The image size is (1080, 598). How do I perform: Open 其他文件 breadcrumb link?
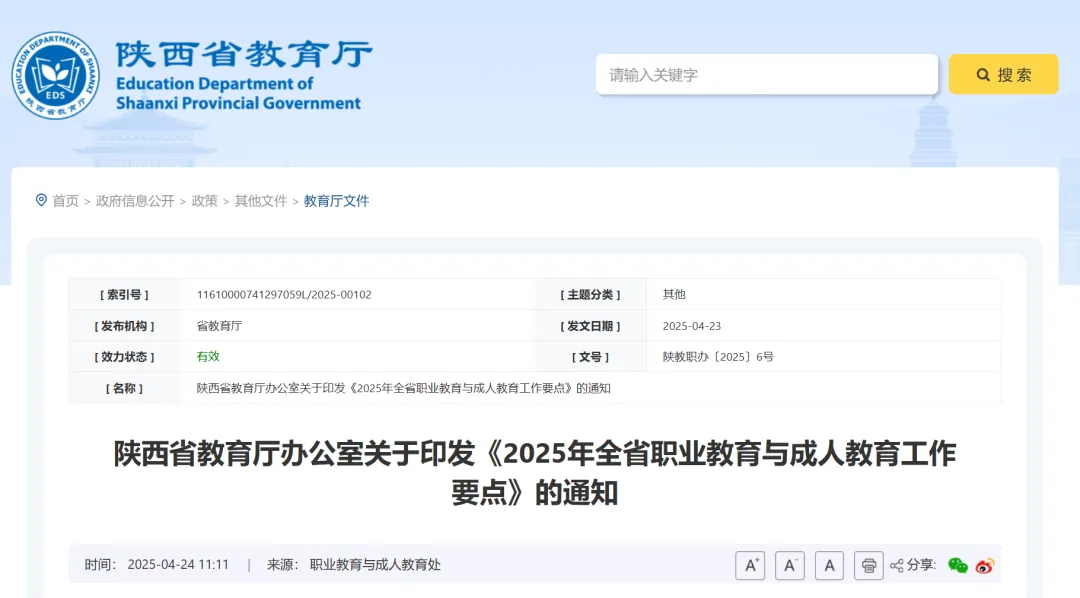point(261,201)
